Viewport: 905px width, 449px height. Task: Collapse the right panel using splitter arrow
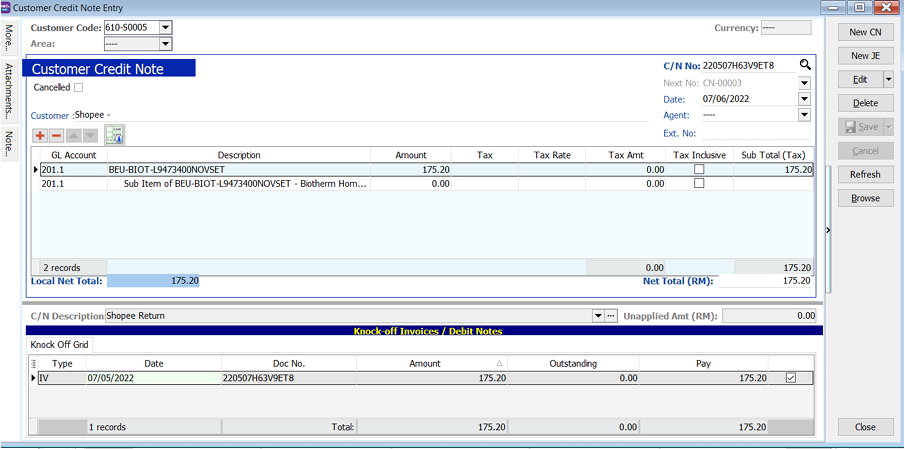[827, 231]
